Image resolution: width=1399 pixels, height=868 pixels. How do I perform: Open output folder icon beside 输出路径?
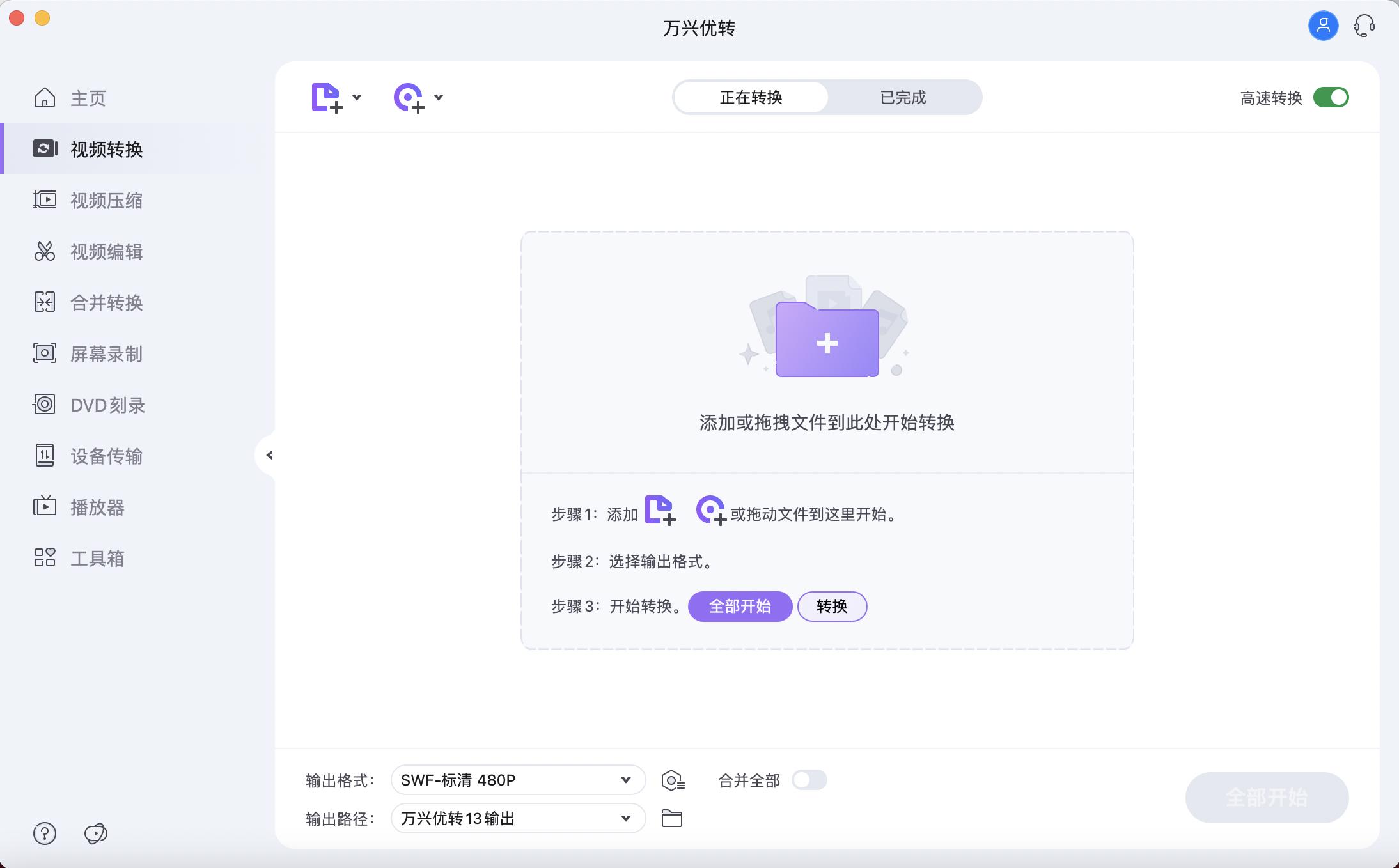point(673,818)
